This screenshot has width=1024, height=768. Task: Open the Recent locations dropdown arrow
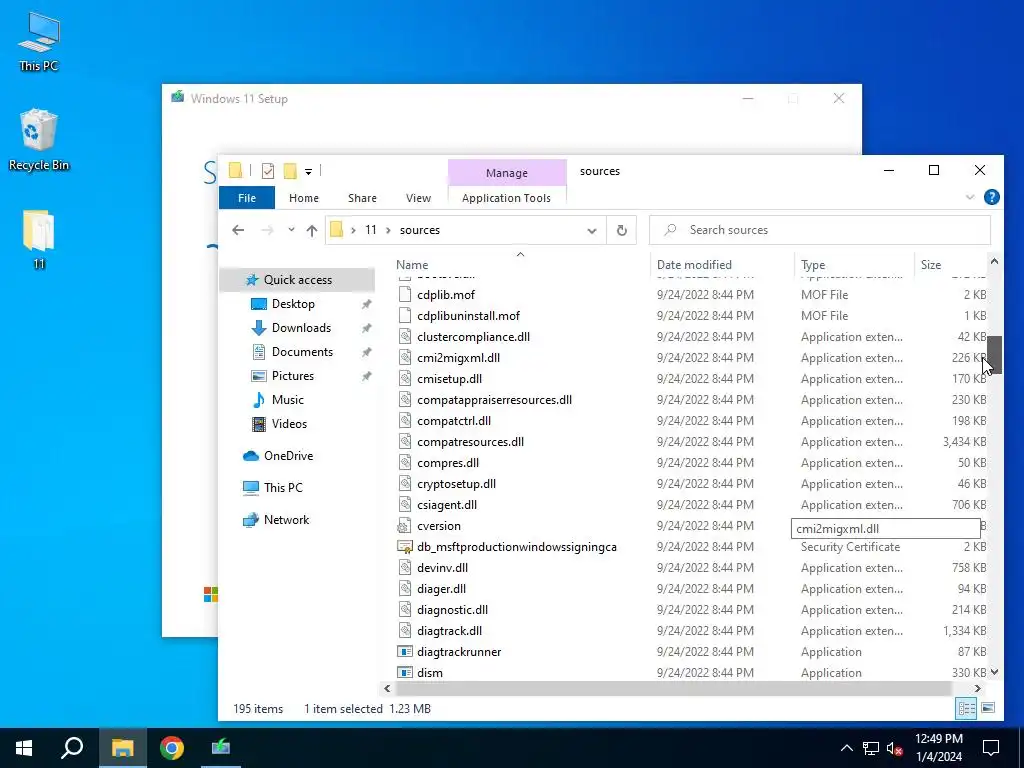291,230
